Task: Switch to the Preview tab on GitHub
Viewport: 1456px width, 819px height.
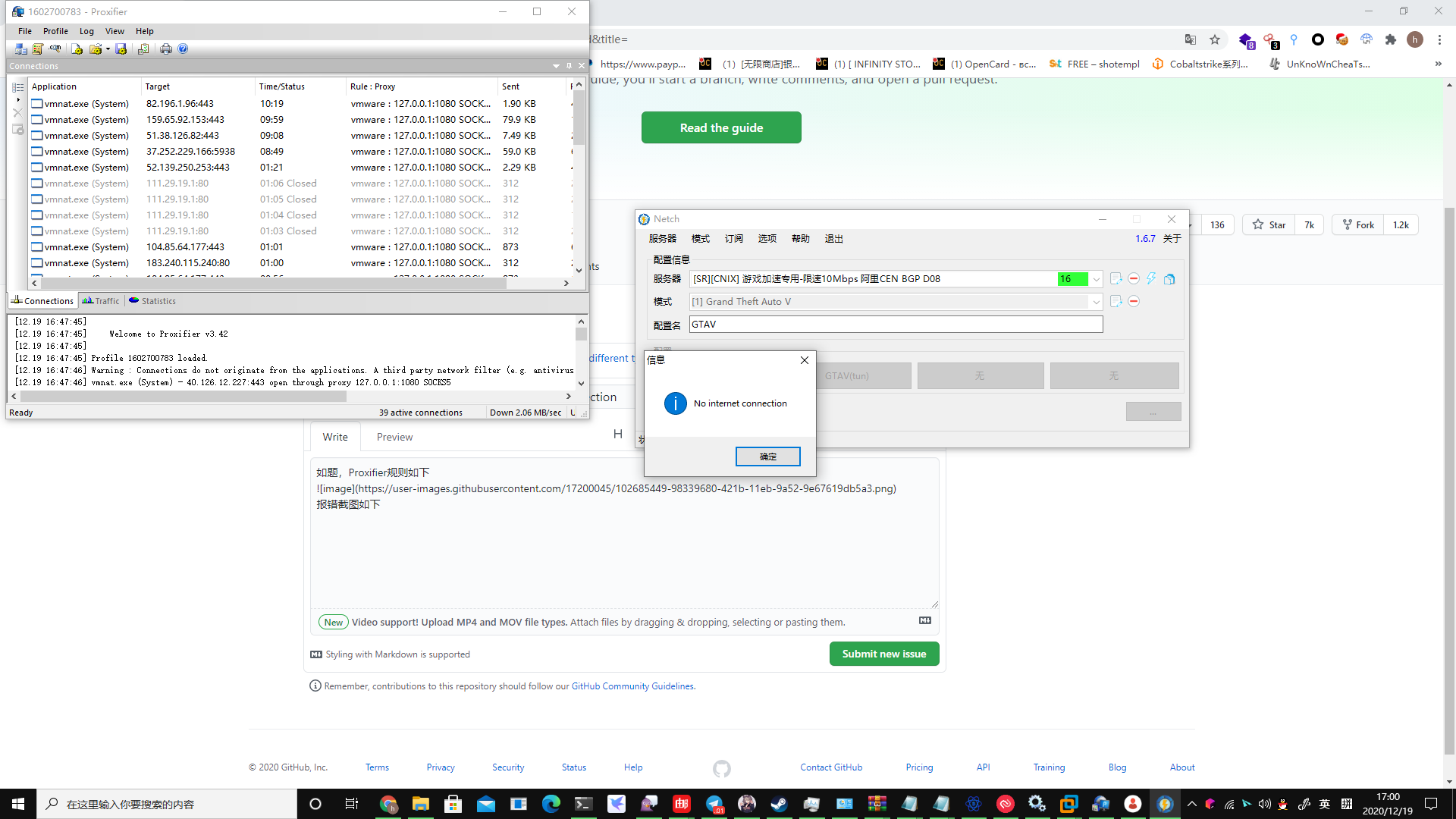Action: pos(394,437)
